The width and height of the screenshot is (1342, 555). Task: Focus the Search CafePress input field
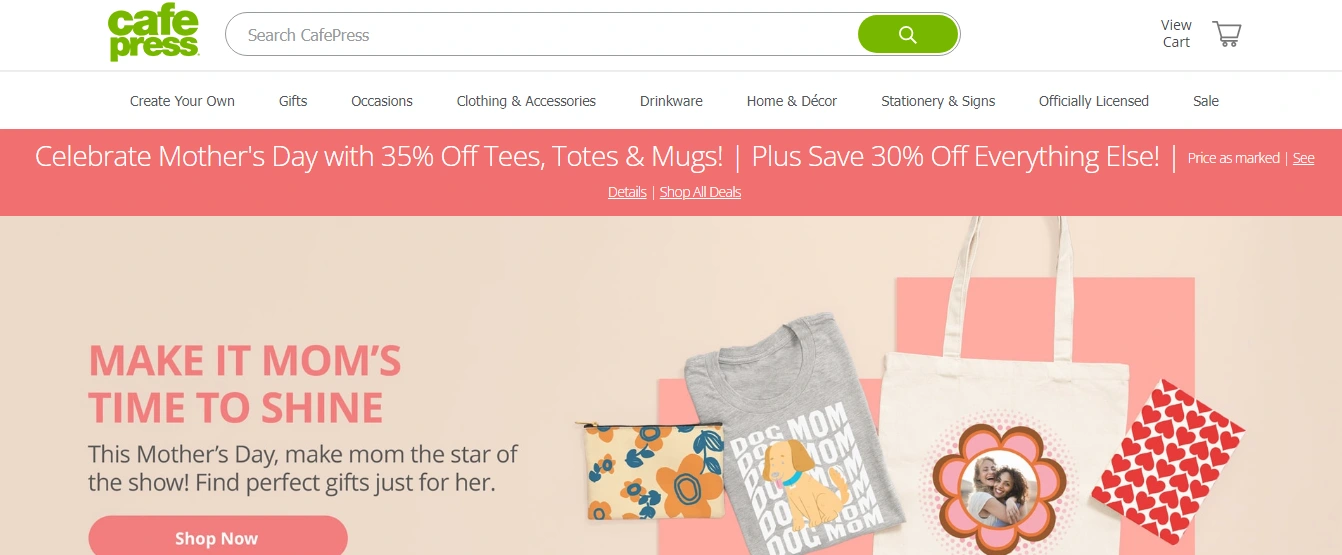point(540,35)
